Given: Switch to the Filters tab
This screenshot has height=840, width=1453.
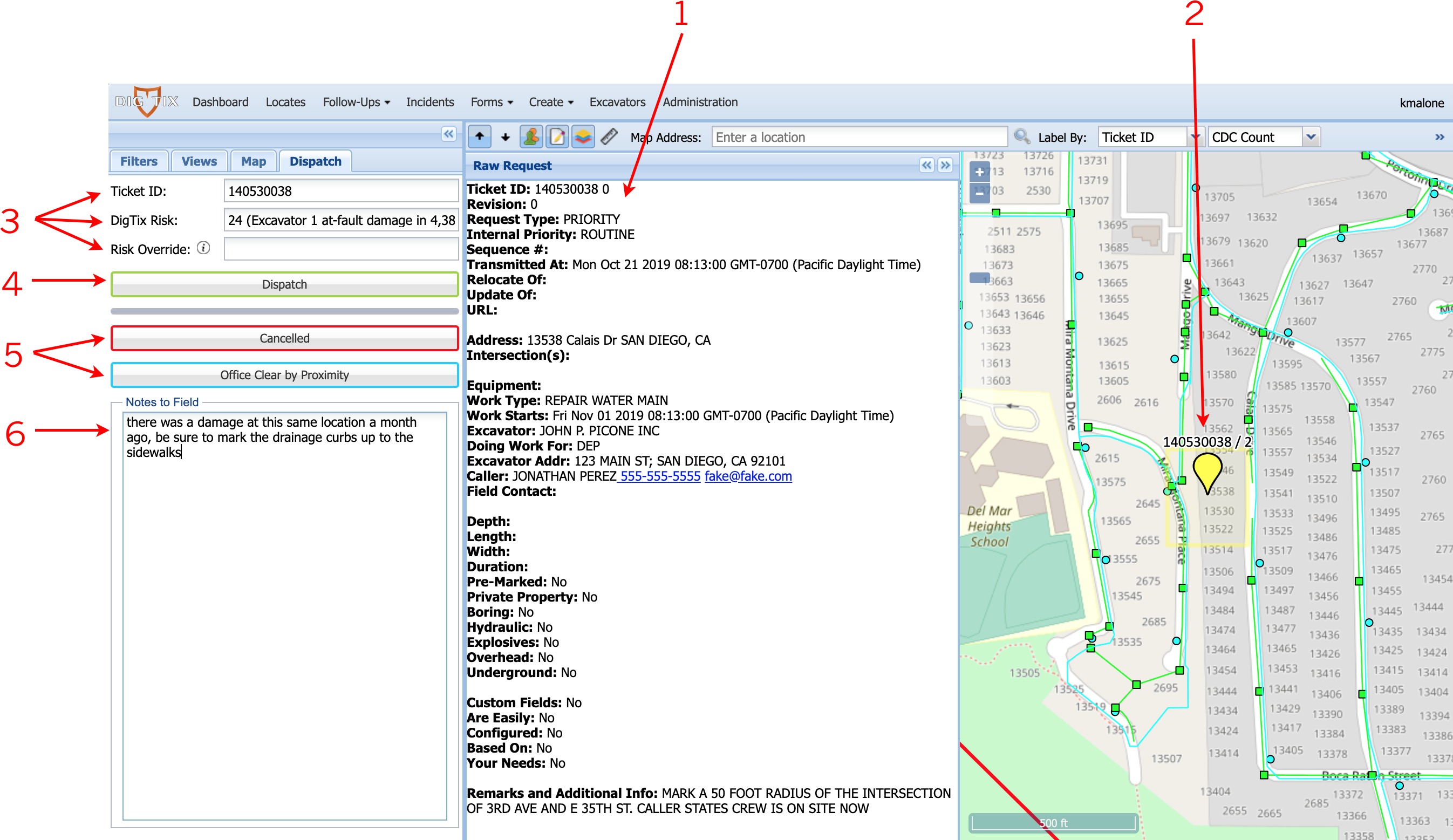Looking at the screenshot, I should click(138, 161).
